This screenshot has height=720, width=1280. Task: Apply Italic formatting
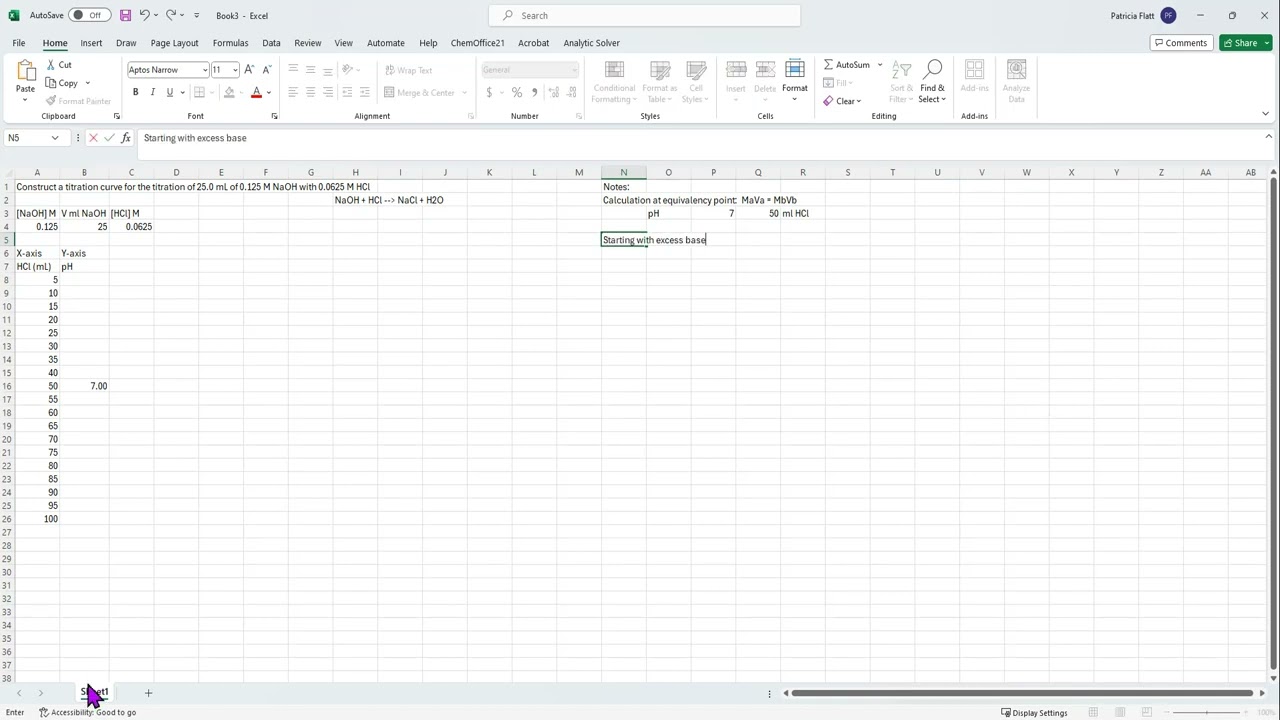tap(152, 92)
